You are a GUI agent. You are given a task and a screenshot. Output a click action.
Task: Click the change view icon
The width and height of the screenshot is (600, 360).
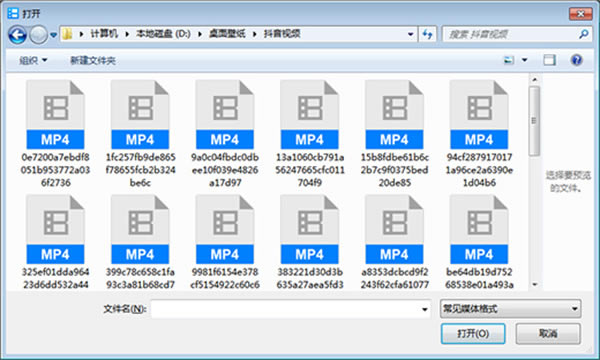click(x=509, y=60)
